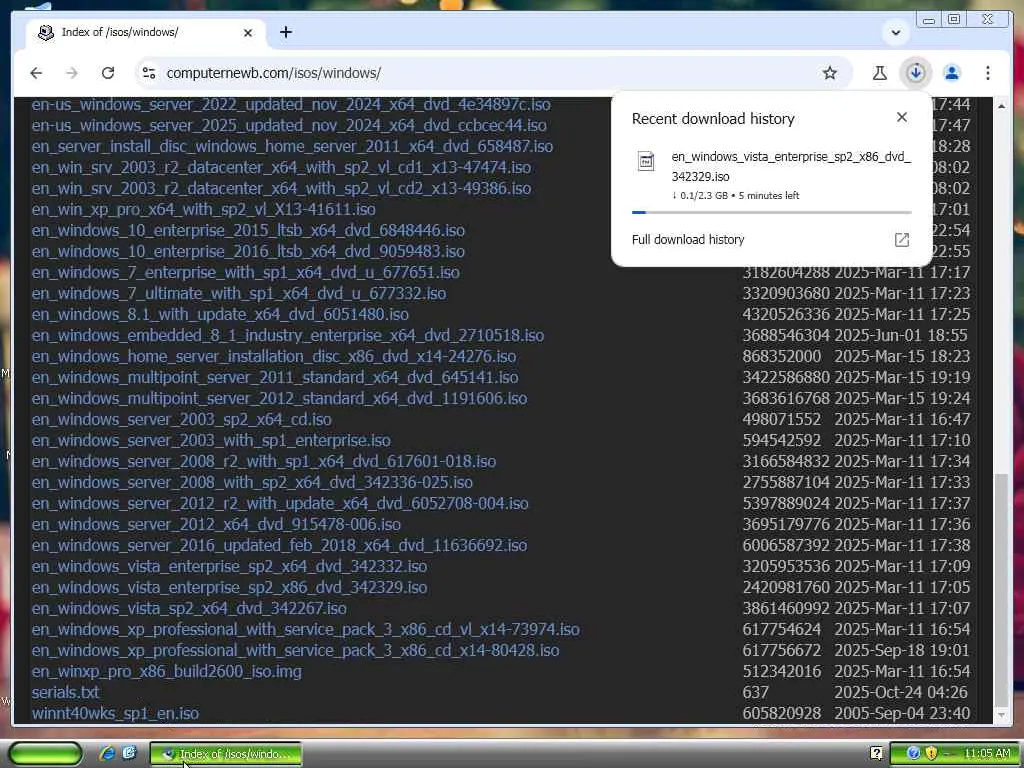The image size is (1024, 768).
Task: Open windows_server_2003_with_sp1_enterprise link
Action: click(x=211, y=440)
